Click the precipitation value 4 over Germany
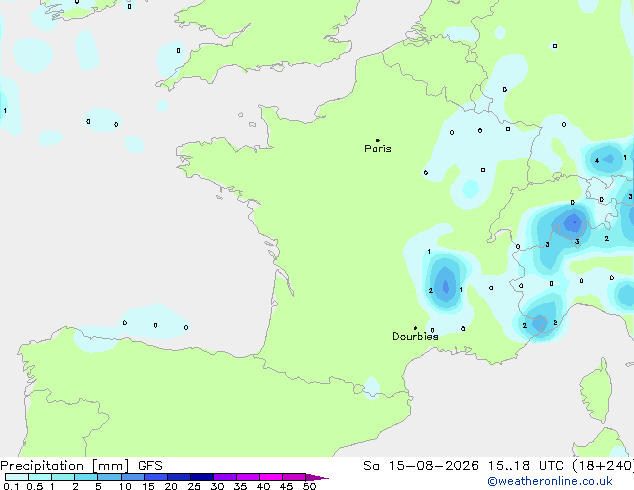634x490 pixels. (597, 161)
